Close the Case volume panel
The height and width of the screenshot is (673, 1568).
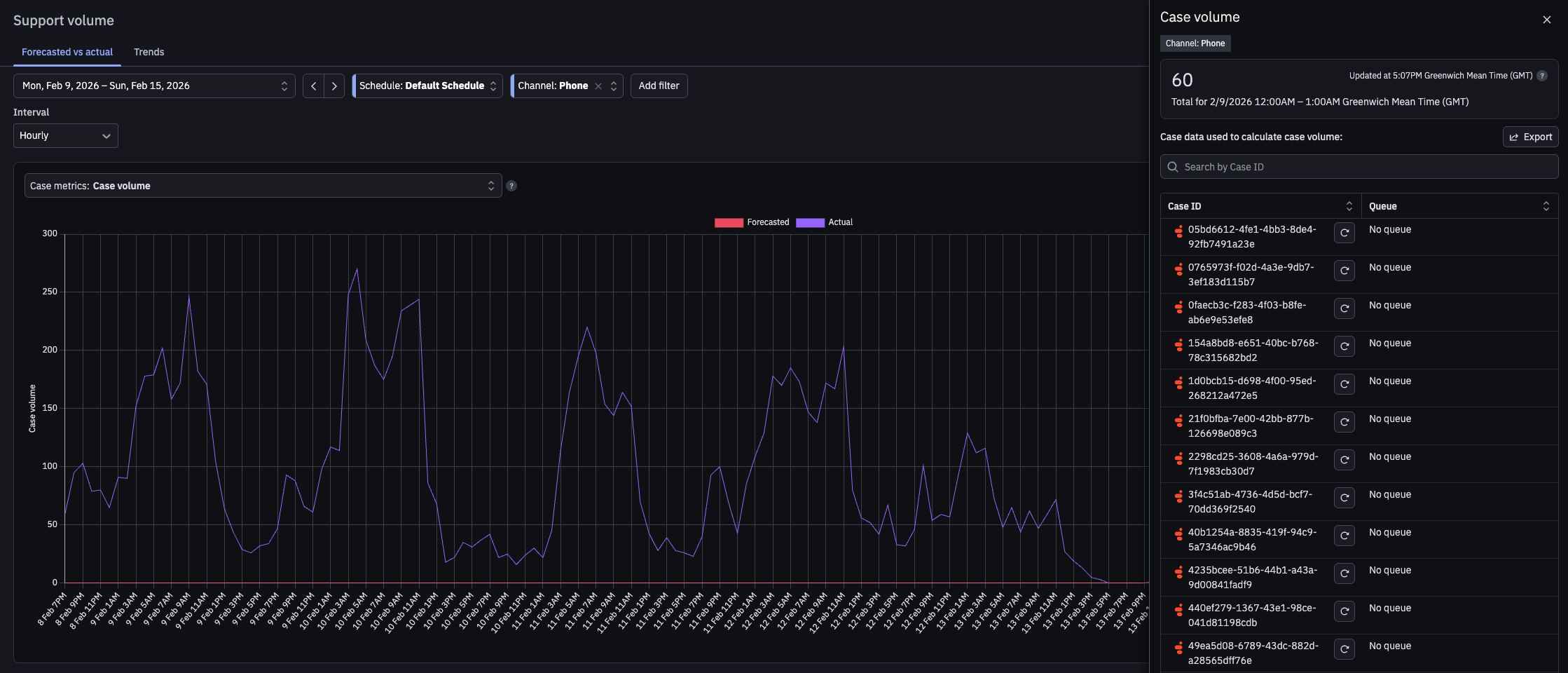point(1547,20)
